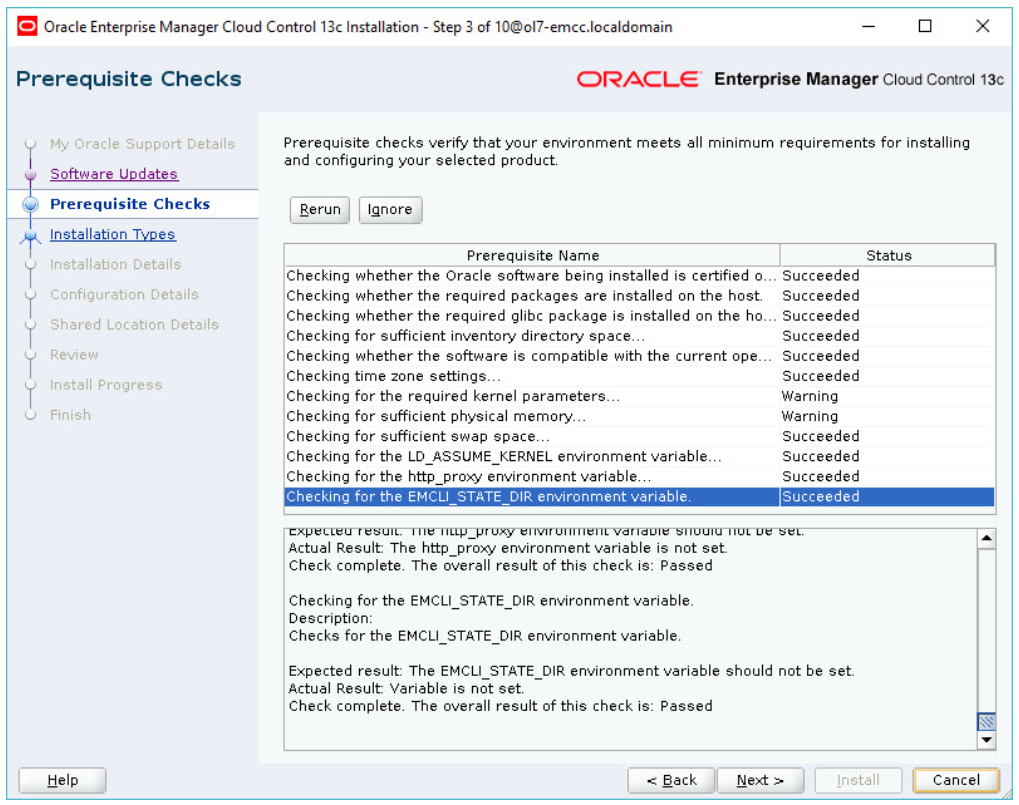Image resolution: width=1019 pixels, height=805 pixels.
Task: Click Installation Details step label
Action: tap(116, 264)
